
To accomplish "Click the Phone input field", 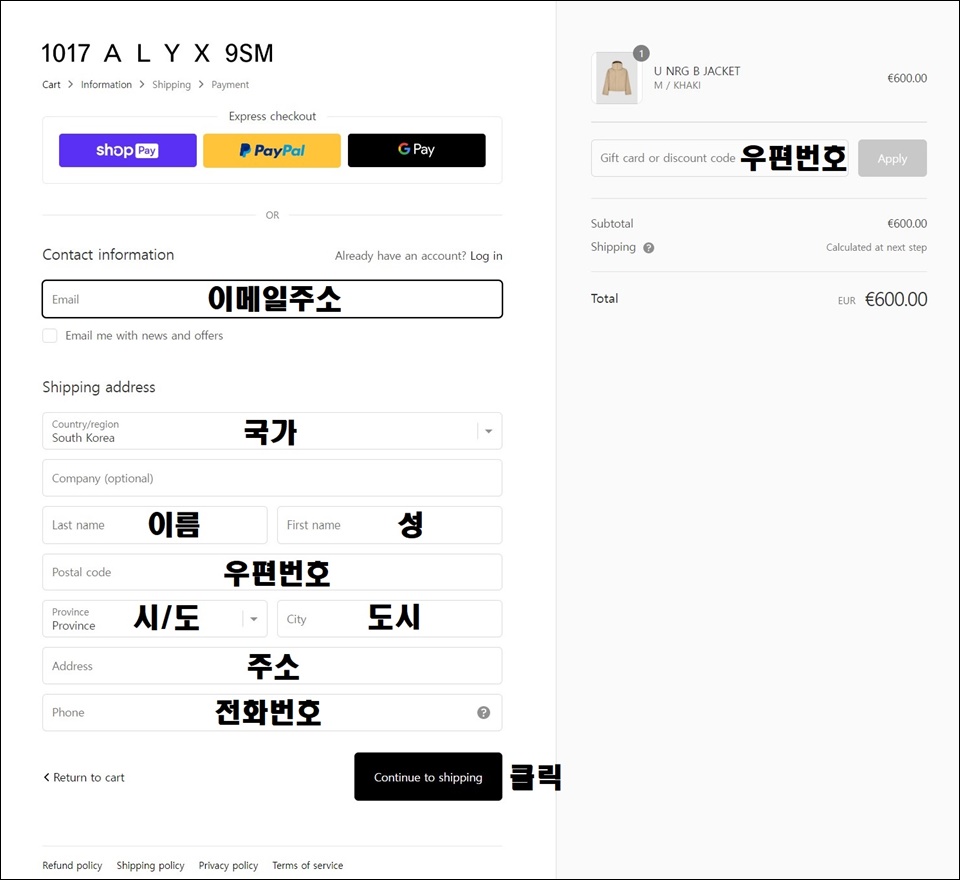I will click(272, 712).
